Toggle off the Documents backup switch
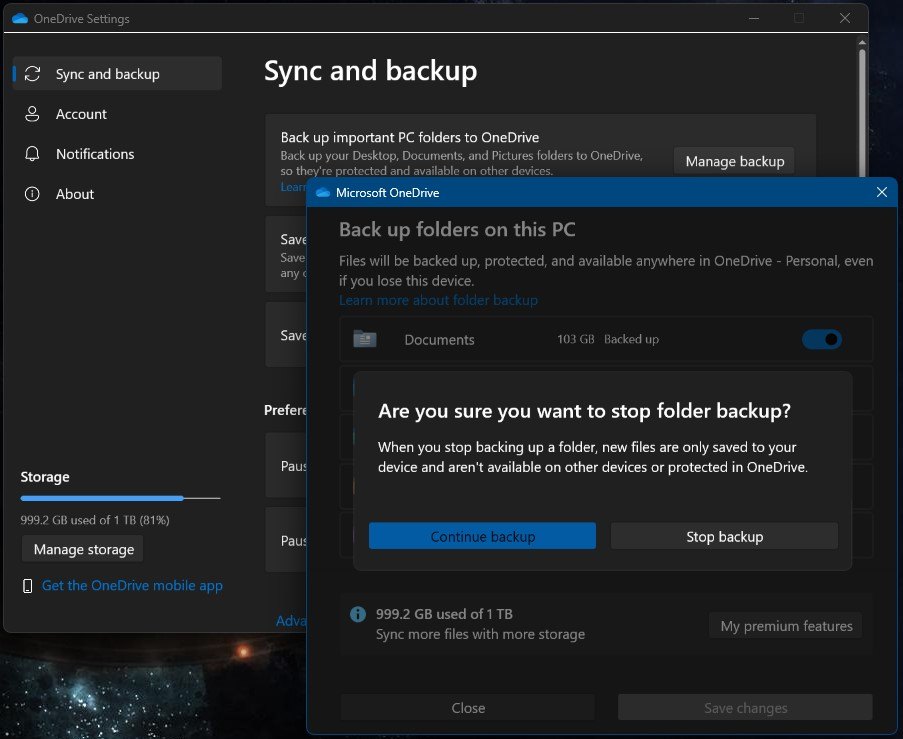This screenshot has width=903, height=739. click(x=821, y=340)
